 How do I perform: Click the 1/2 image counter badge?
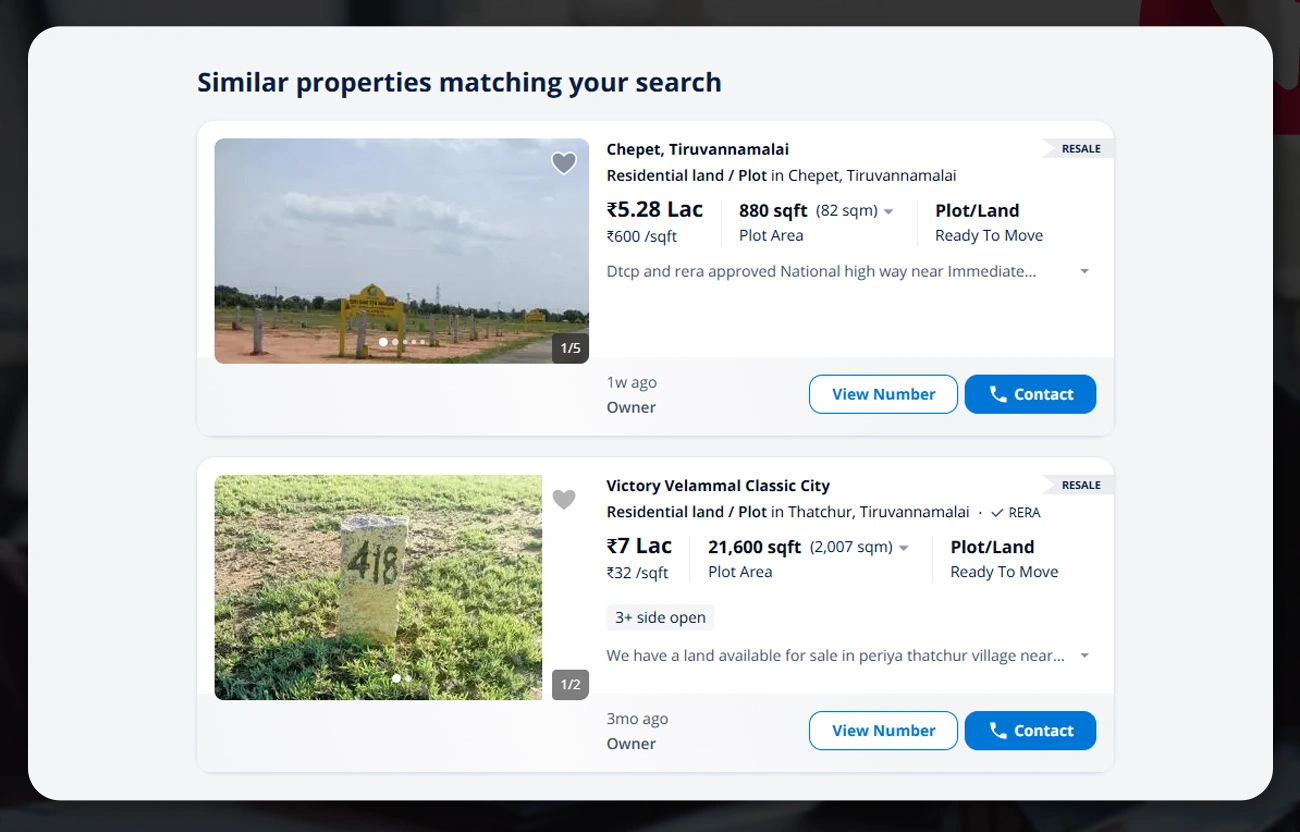pyautogui.click(x=570, y=684)
